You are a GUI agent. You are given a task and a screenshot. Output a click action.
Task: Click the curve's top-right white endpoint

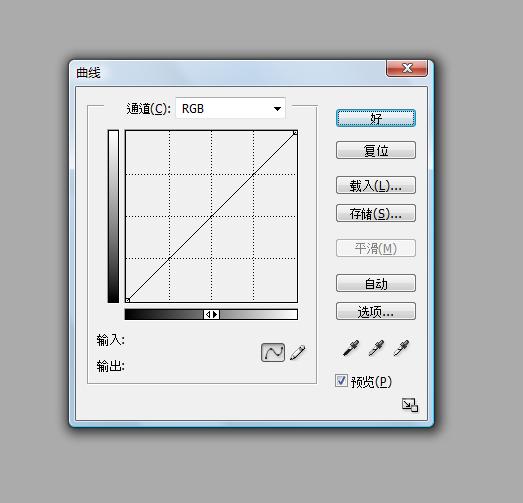coord(295,133)
